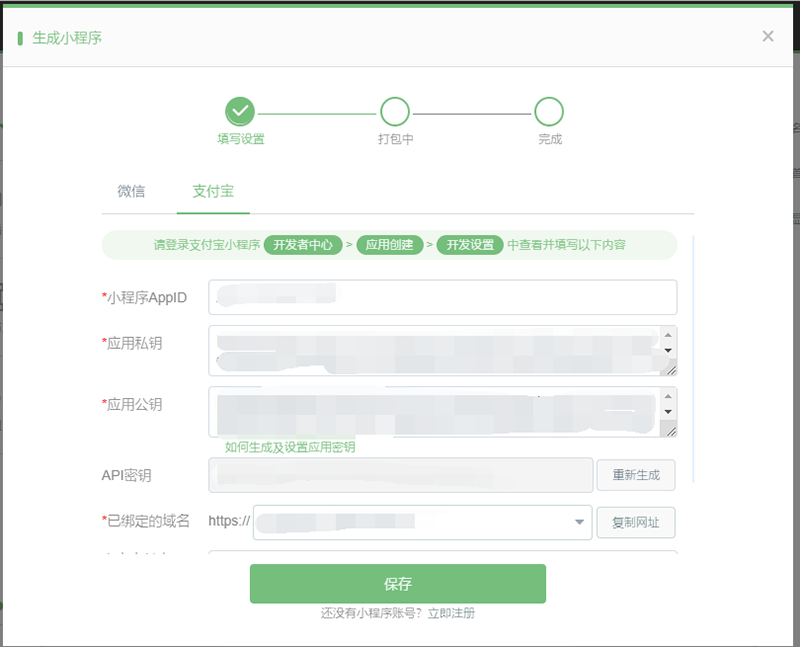Select the 支付宝 tab

tap(213, 191)
